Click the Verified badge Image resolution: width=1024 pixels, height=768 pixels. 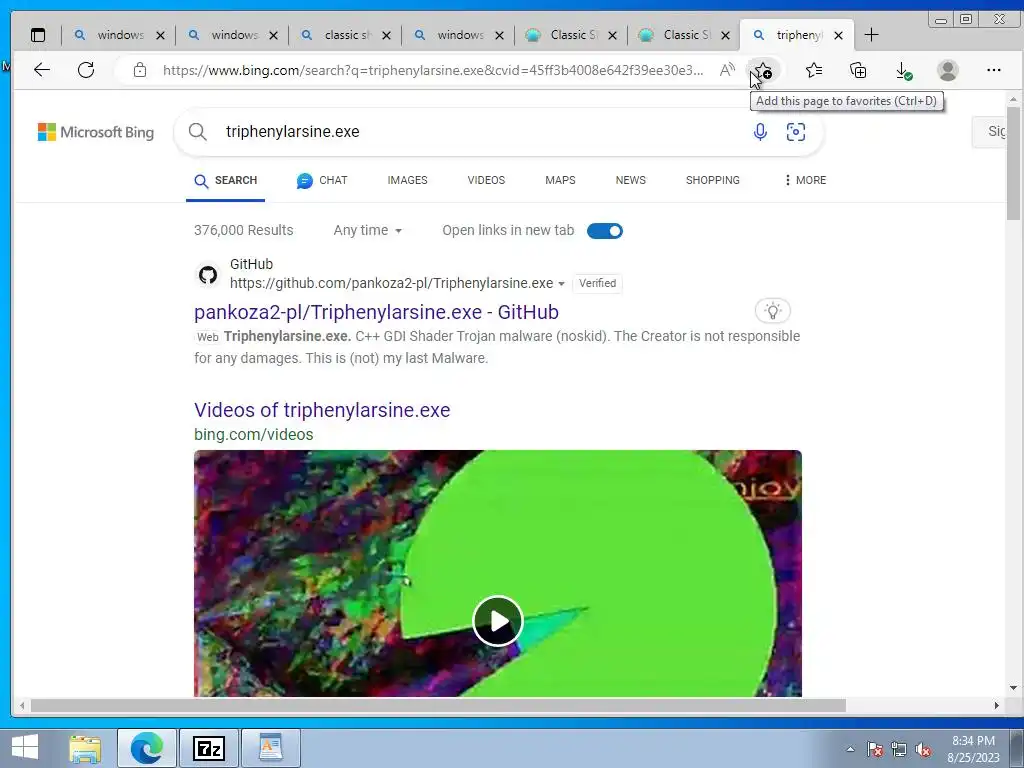coord(597,283)
